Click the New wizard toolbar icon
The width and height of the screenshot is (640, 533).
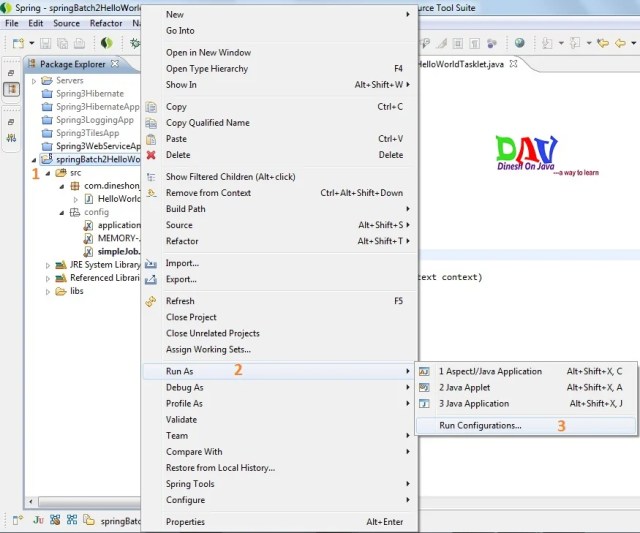coord(18,43)
